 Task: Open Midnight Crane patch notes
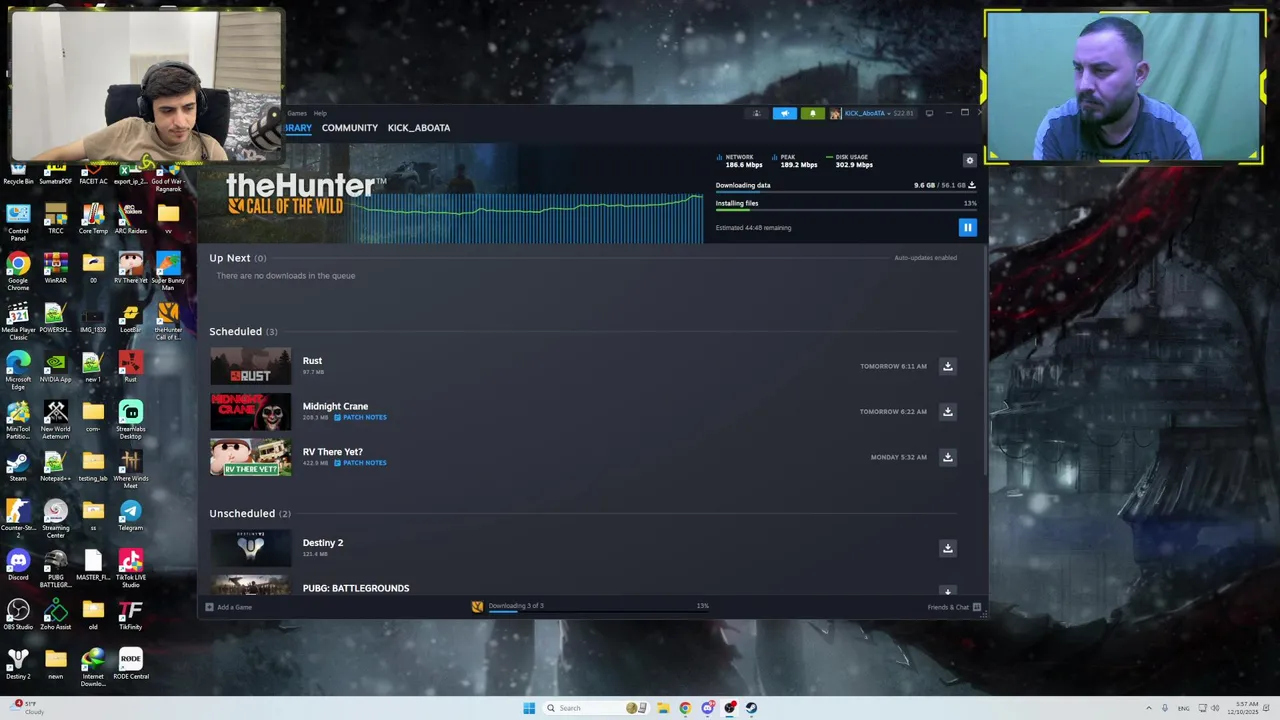360,418
